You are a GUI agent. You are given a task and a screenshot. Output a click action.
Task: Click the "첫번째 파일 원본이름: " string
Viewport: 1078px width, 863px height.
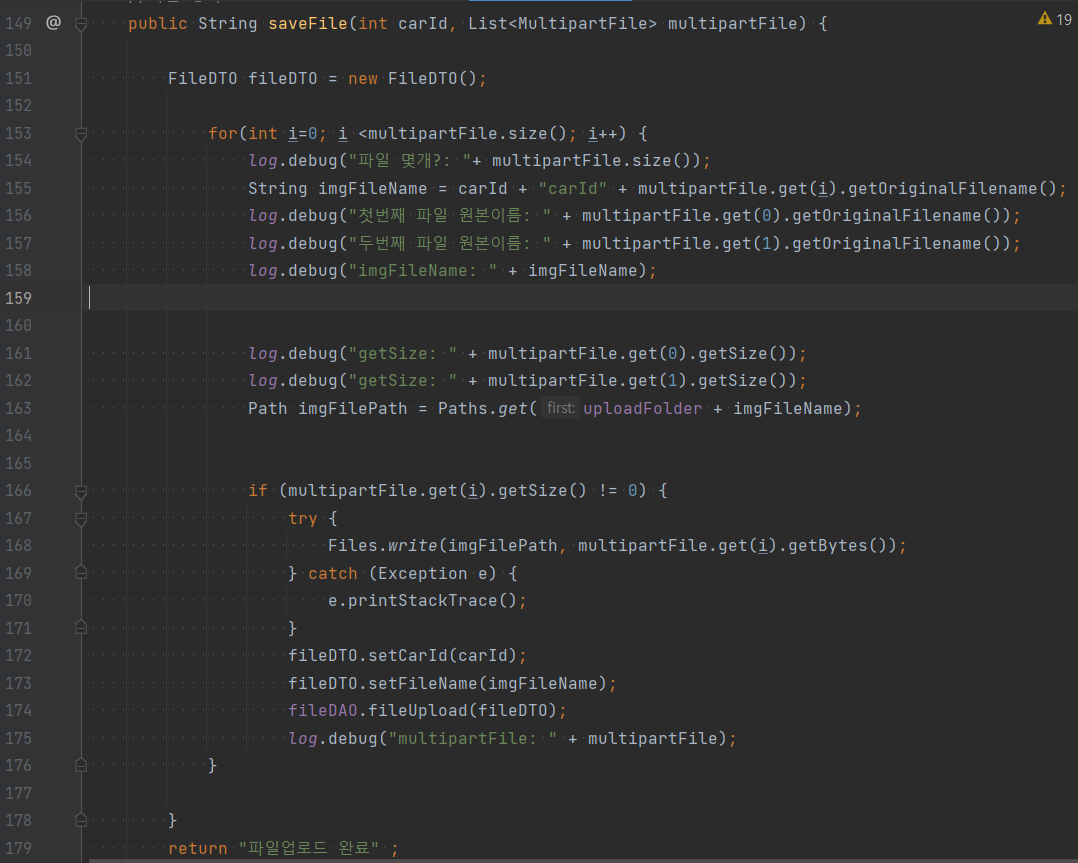coord(450,215)
